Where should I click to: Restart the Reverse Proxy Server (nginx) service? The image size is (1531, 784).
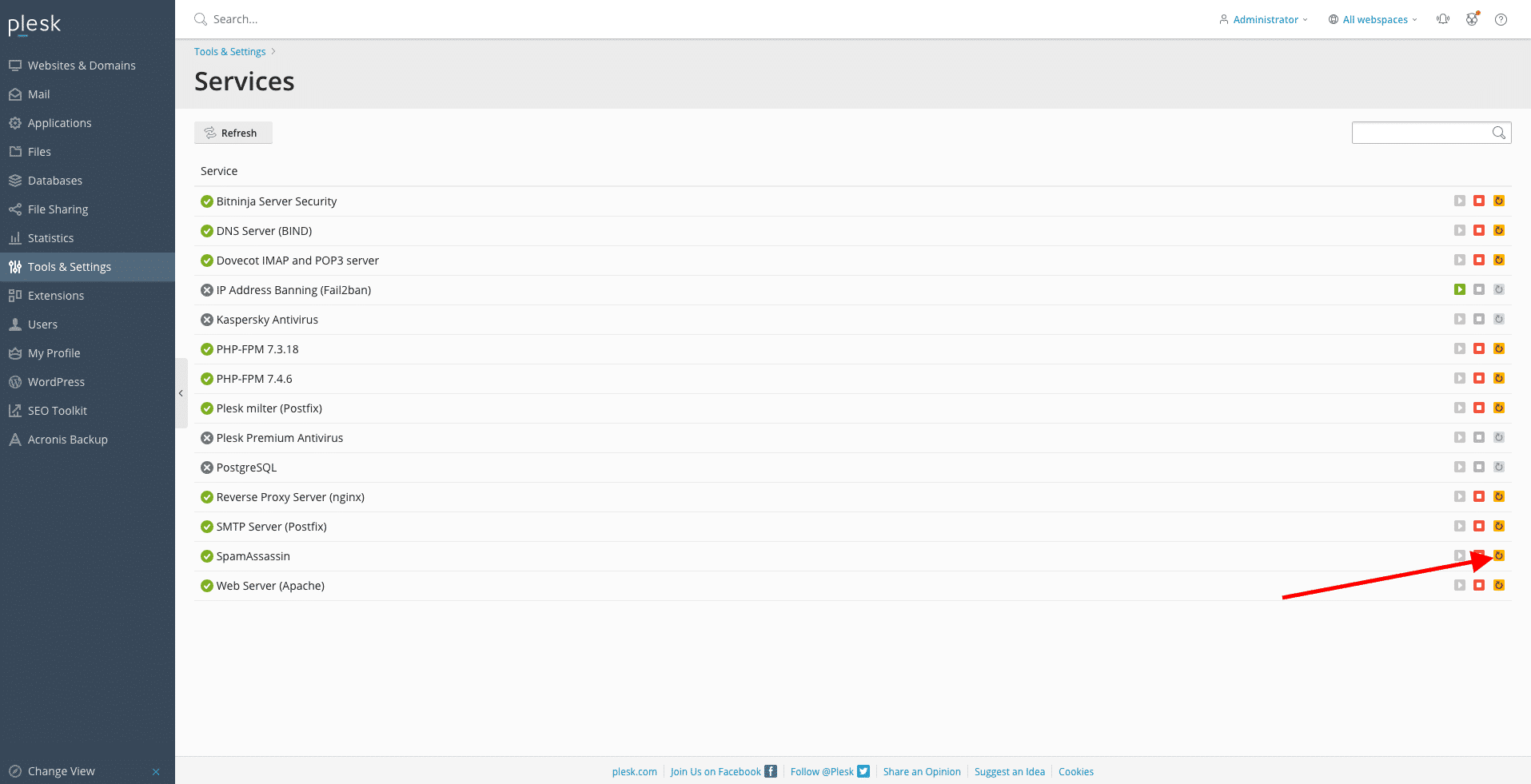coord(1499,497)
